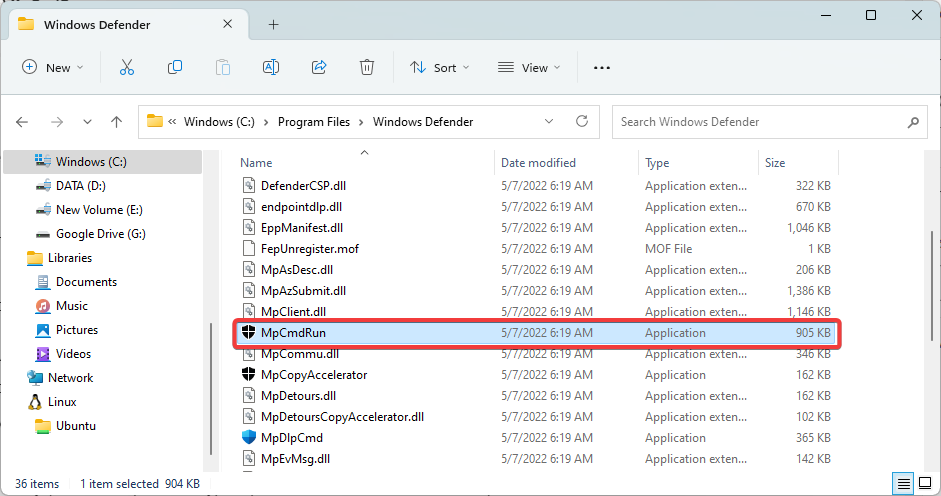
Task: Click the Copy icon in toolbar
Action: coord(175,67)
